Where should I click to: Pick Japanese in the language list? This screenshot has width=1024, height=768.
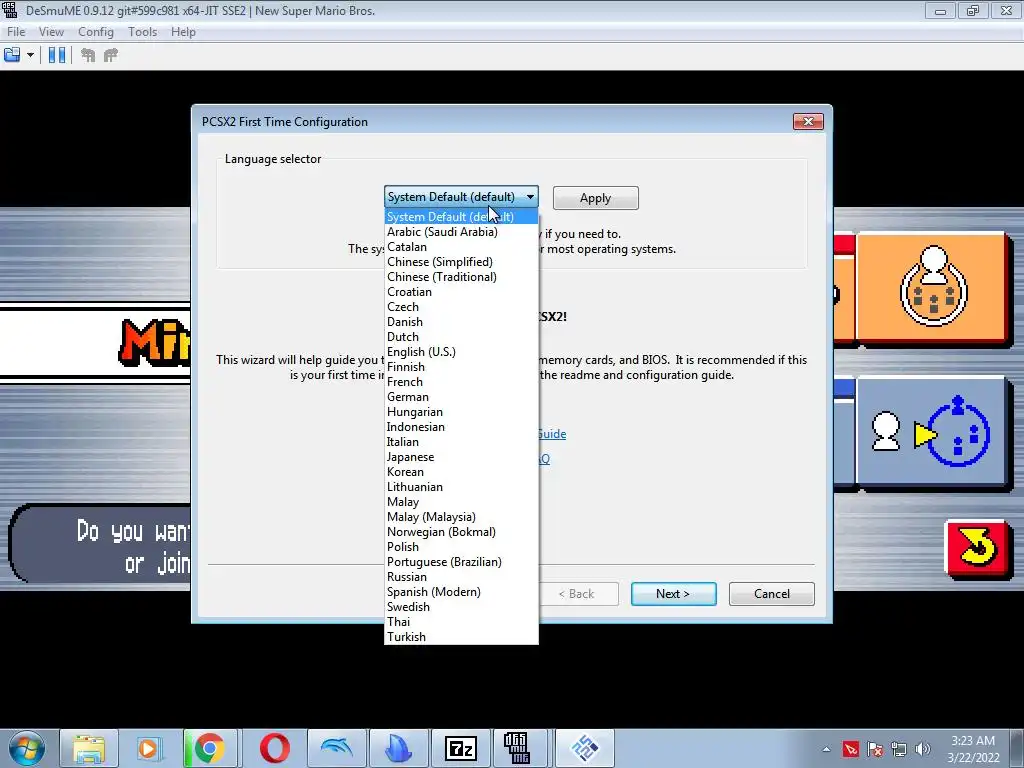461,457
